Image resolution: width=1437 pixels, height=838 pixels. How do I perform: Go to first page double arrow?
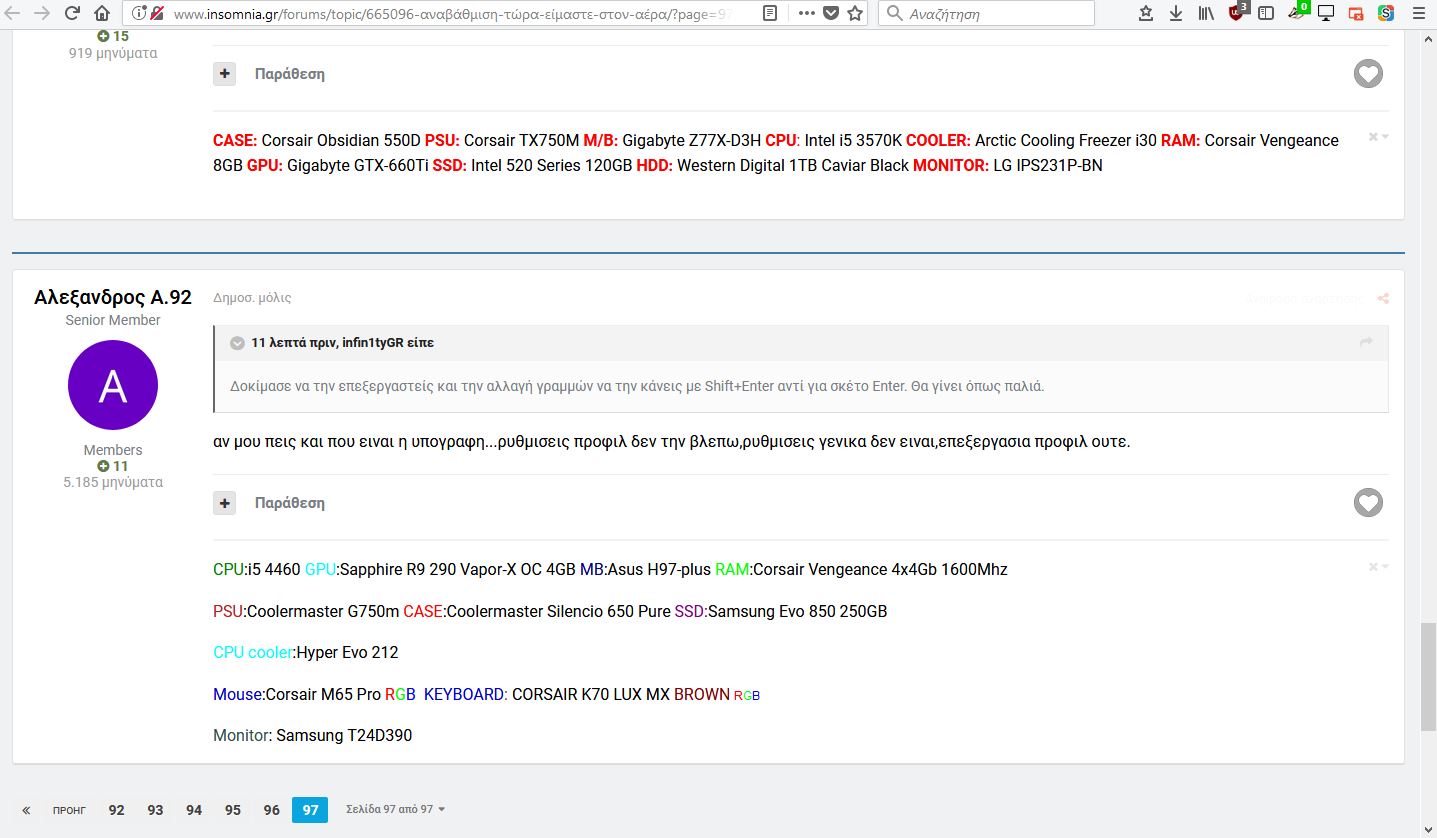26,810
